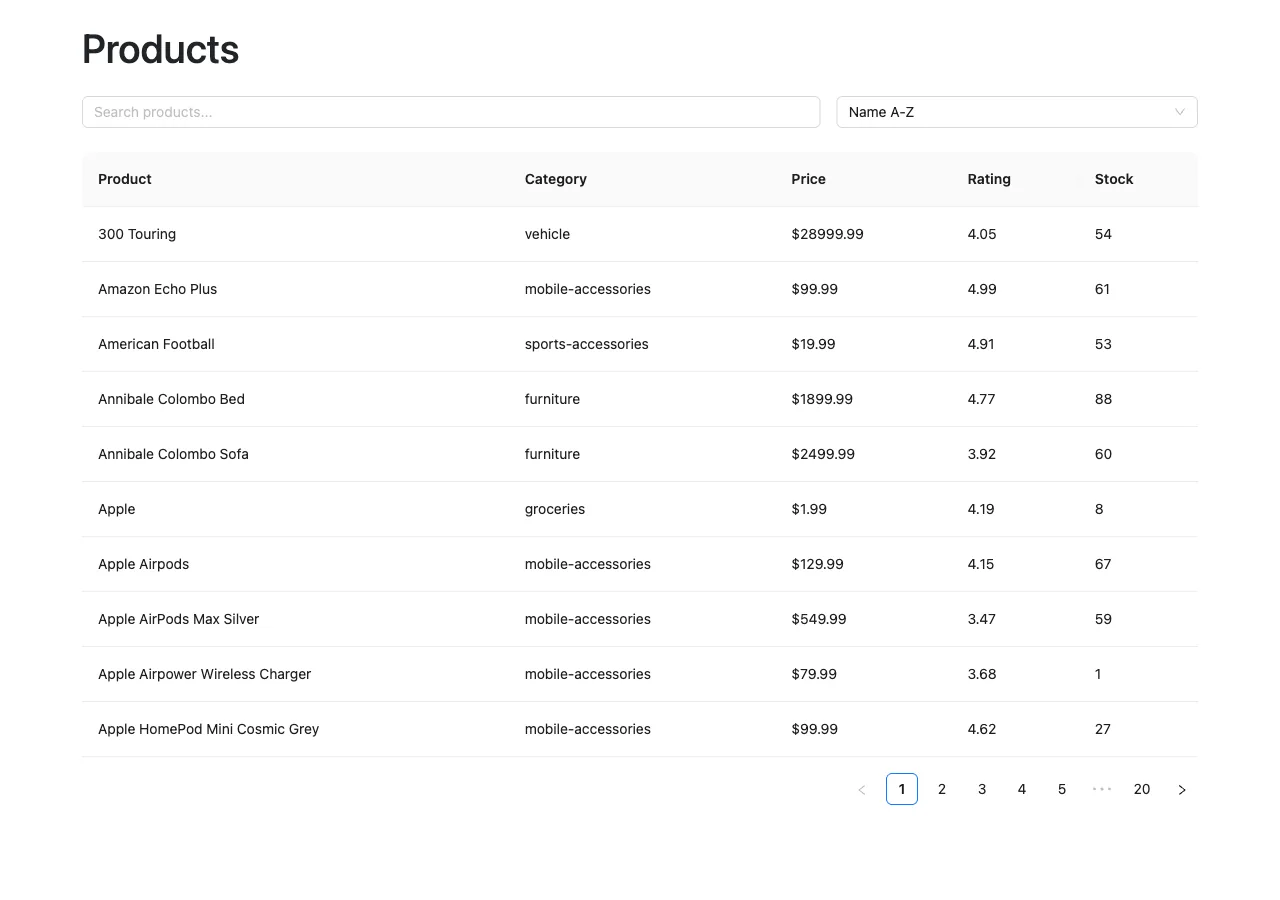Select the 3.47 rating value
Viewport: 1280px width, 900px height.
982,619
